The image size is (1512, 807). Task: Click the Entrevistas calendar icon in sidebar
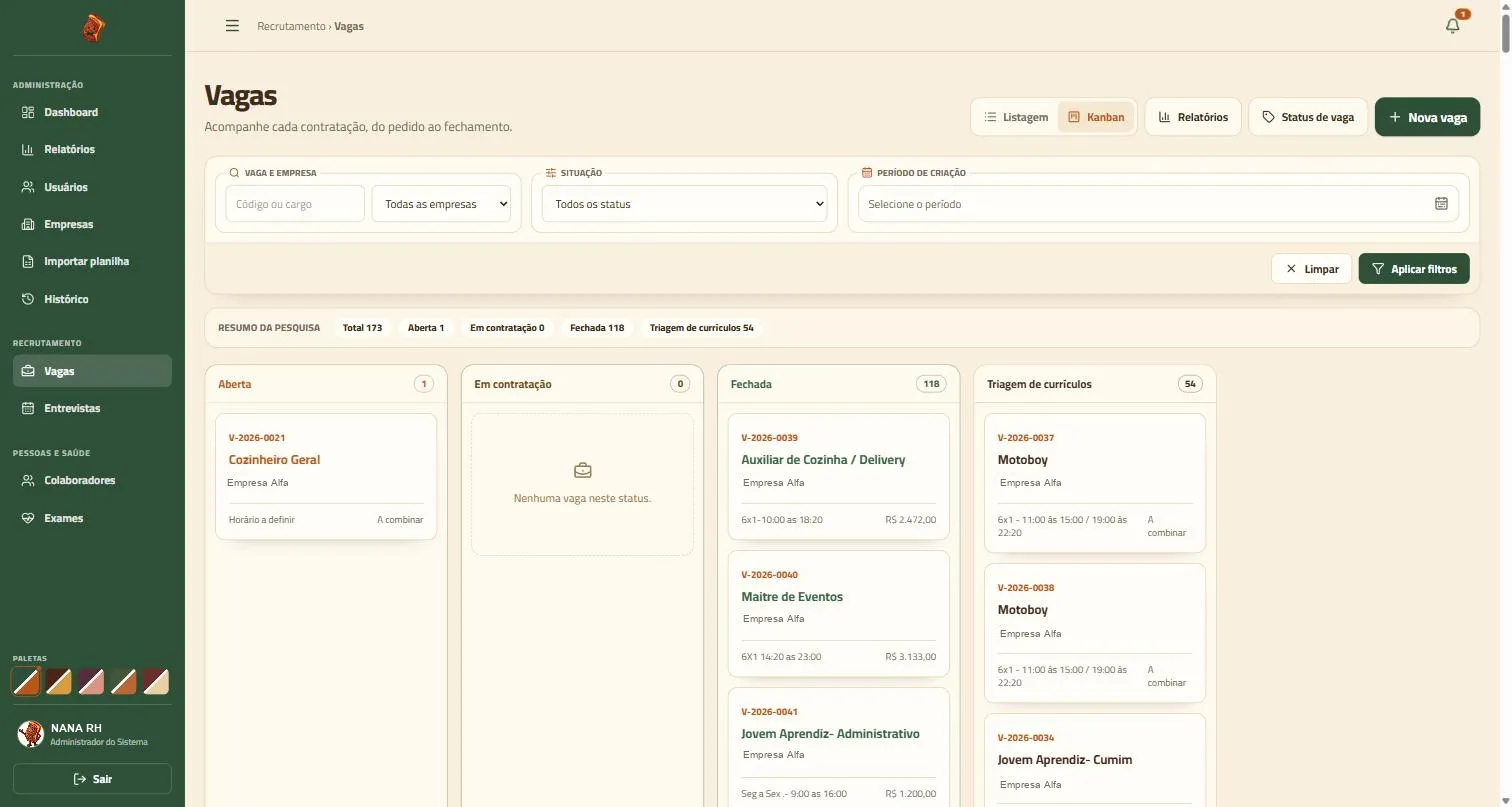coord(28,408)
